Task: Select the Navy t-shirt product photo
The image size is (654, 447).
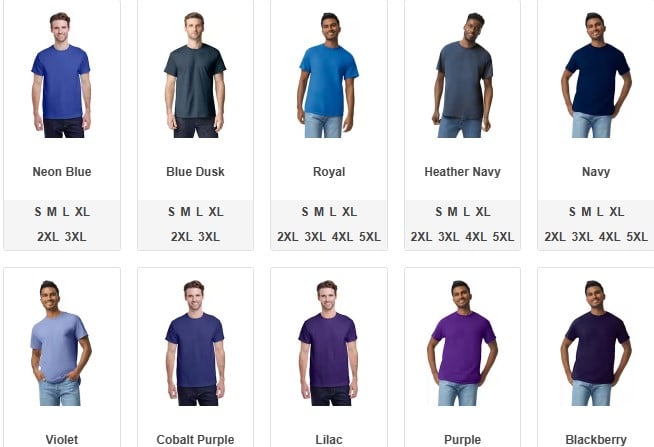Action: (x=596, y=75)
